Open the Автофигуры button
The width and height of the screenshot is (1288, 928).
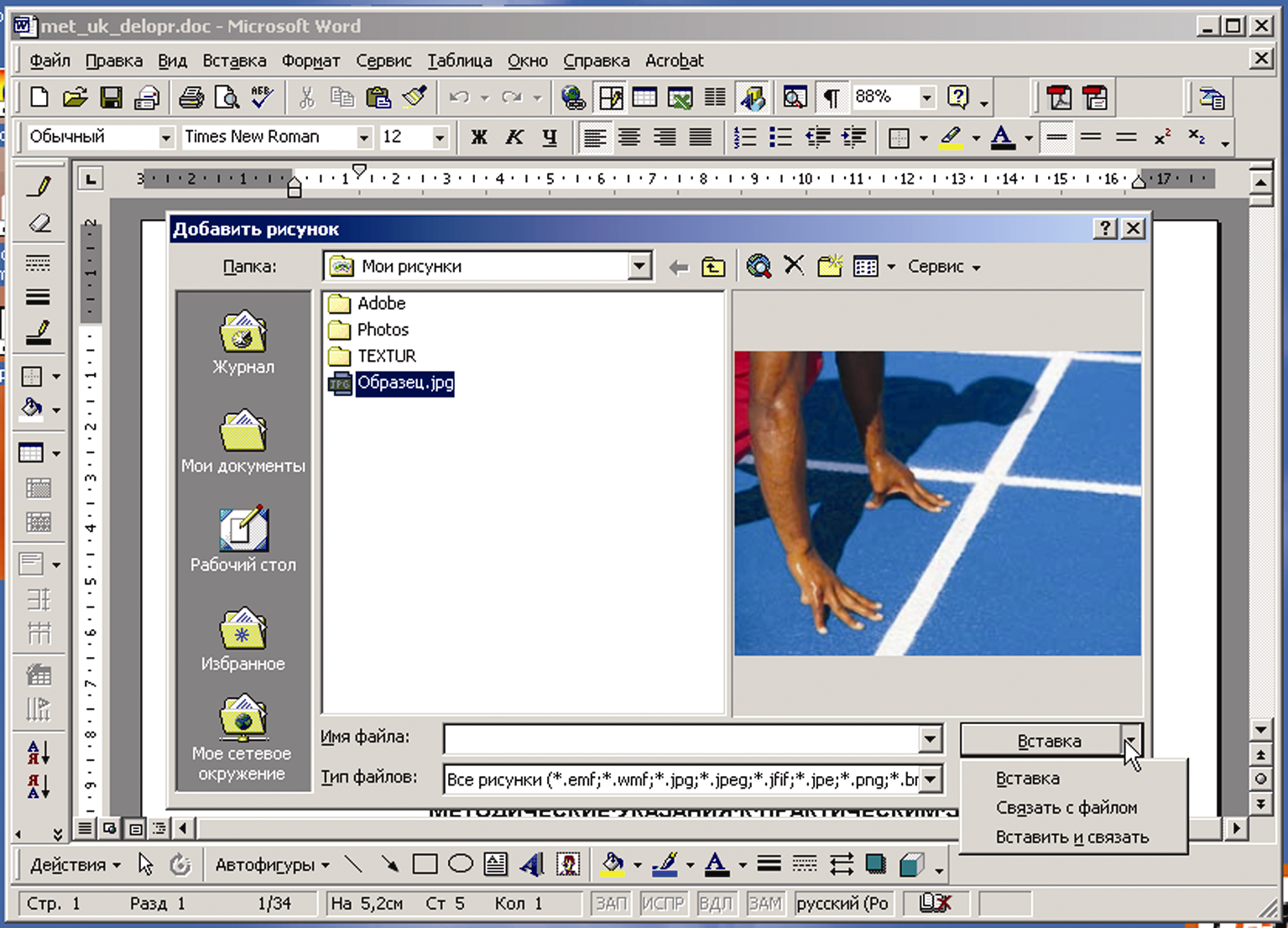(272, 865)
